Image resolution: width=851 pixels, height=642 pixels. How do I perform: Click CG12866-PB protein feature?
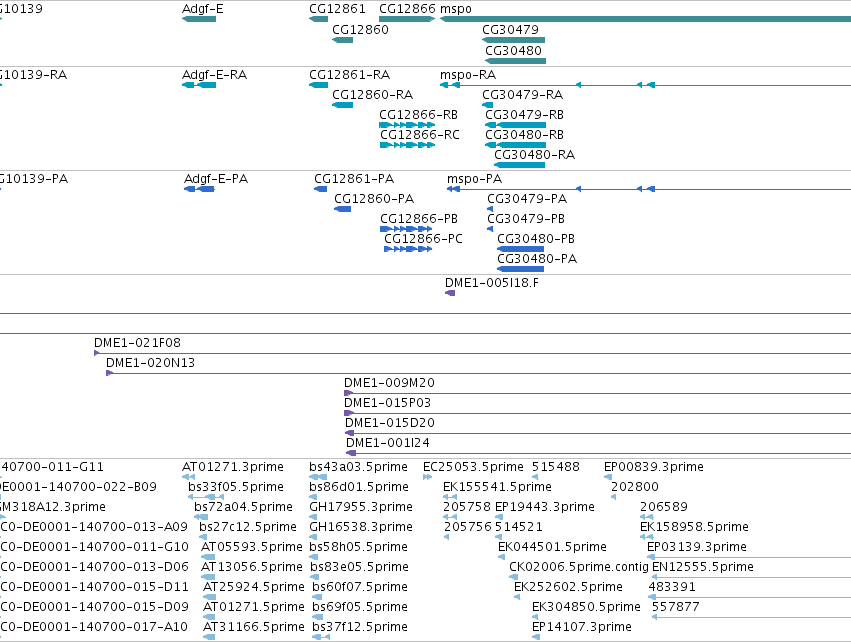click(406, 229)
